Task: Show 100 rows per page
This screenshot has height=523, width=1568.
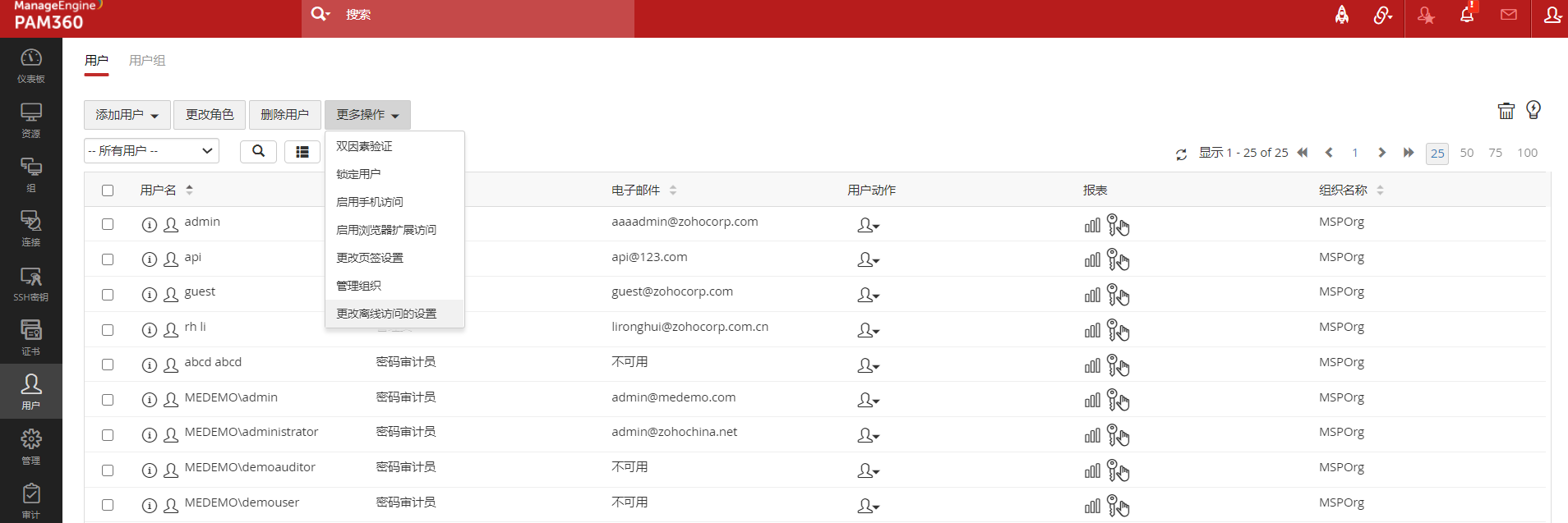Action: [1528, 153]
